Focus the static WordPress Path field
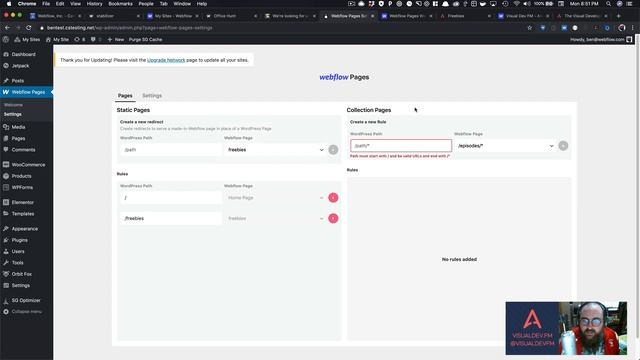 pos(171,150)
